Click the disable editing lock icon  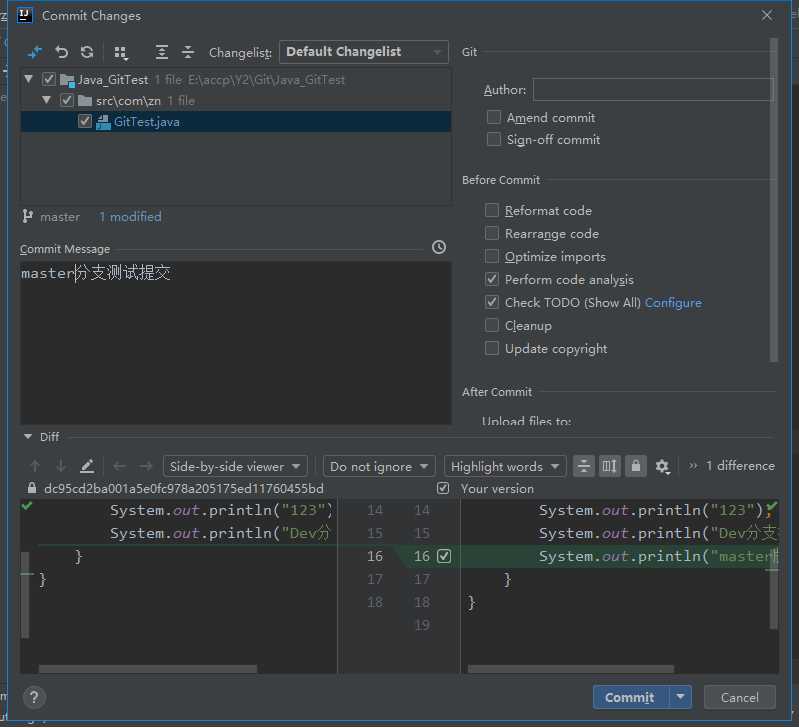point(635,466)
